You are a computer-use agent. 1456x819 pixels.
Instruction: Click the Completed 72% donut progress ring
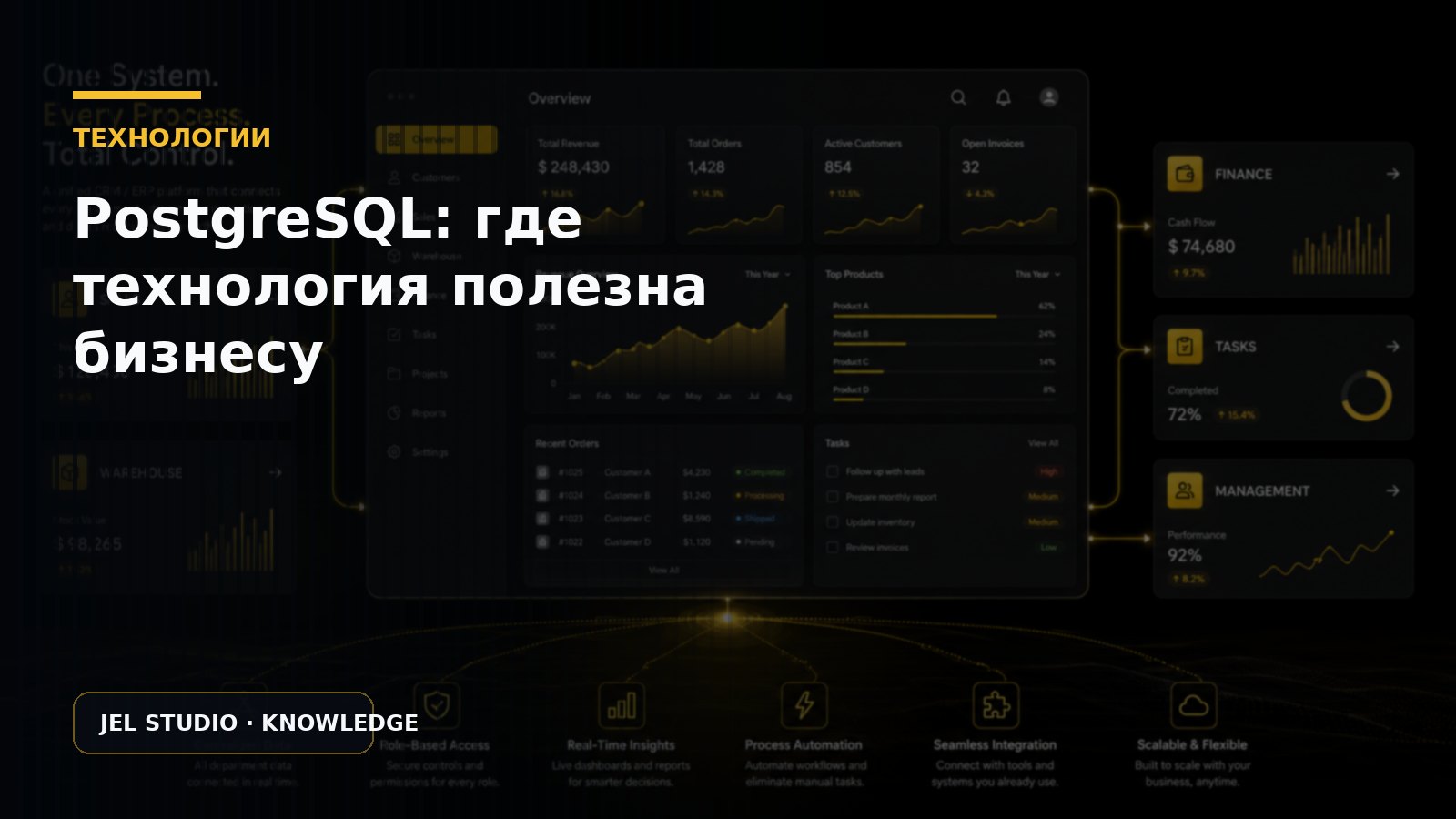pos(1367,396)
